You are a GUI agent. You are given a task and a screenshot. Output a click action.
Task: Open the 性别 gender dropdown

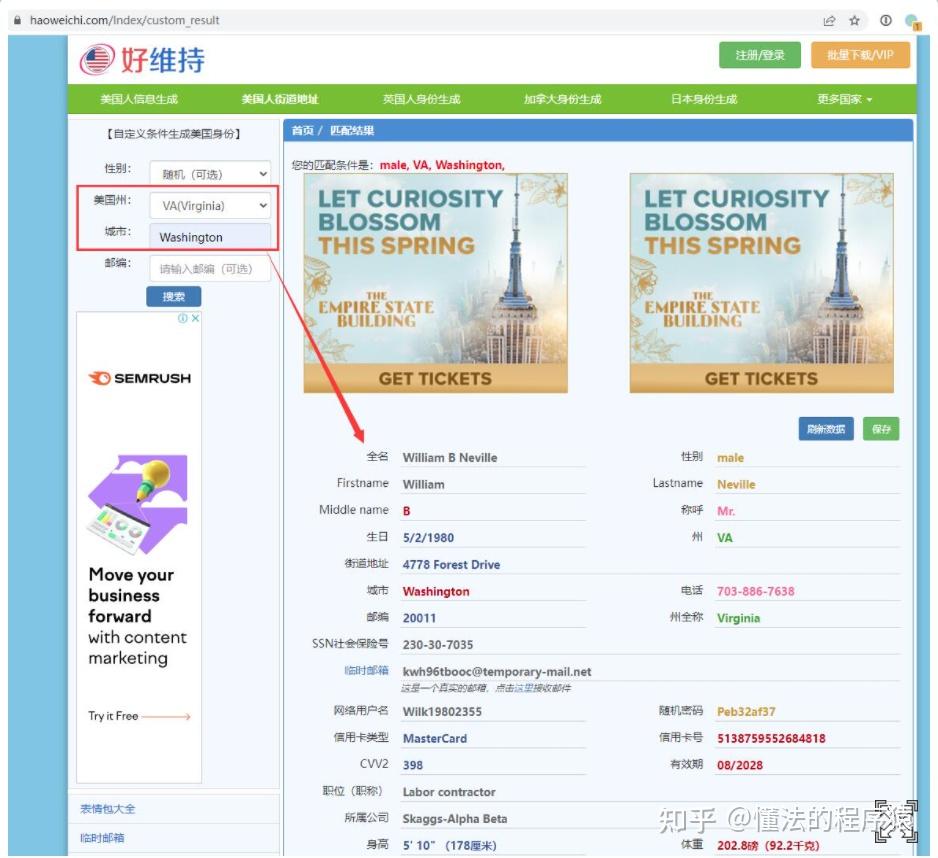209,172
